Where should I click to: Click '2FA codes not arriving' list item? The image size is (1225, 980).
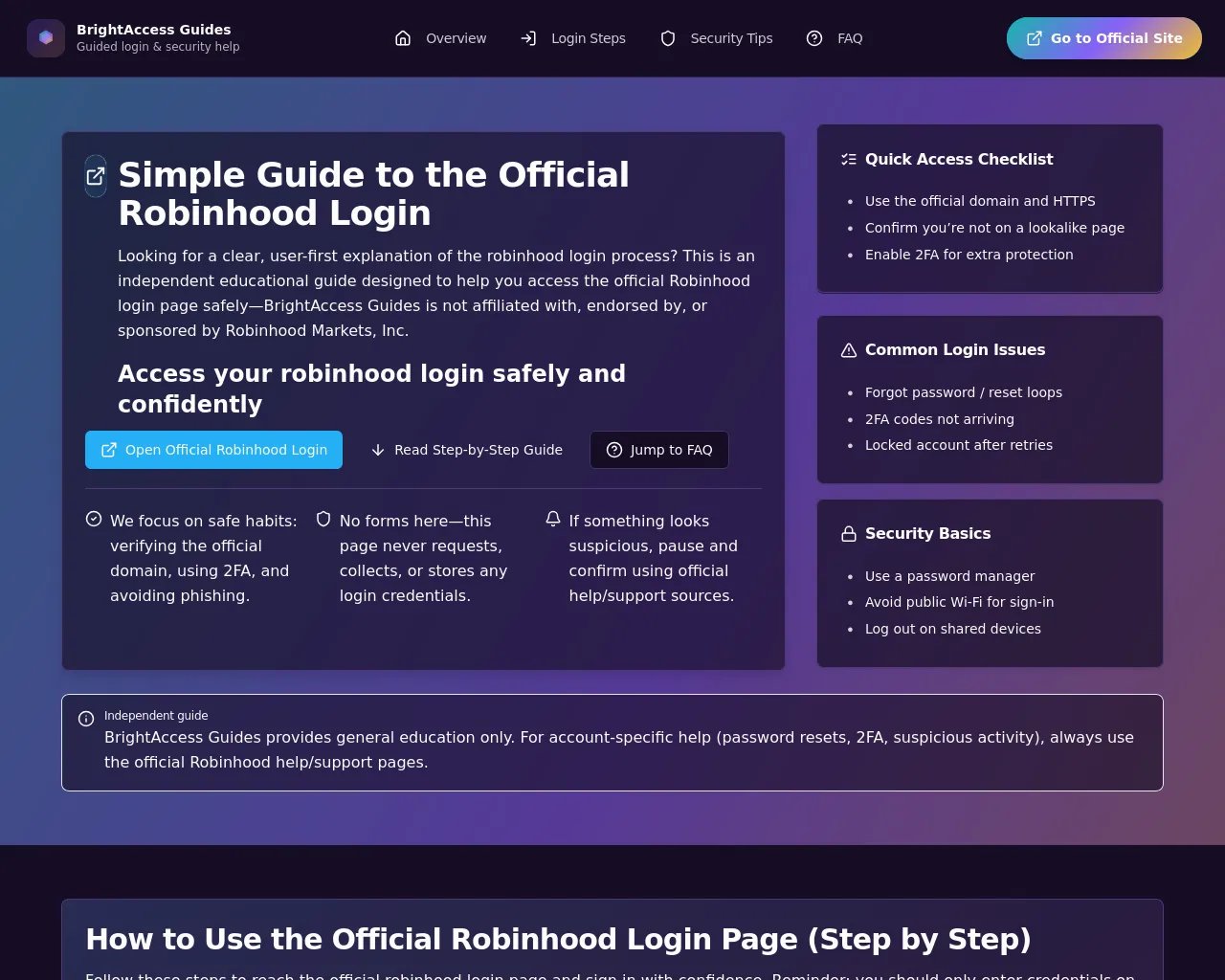(940, 419)
